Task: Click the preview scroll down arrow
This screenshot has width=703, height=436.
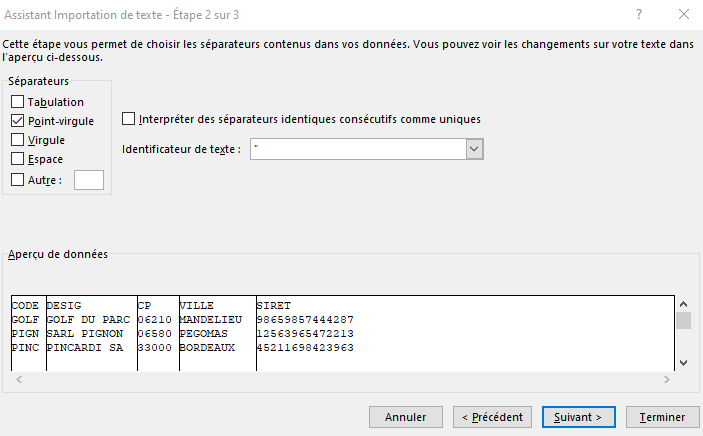Action: 683,362
